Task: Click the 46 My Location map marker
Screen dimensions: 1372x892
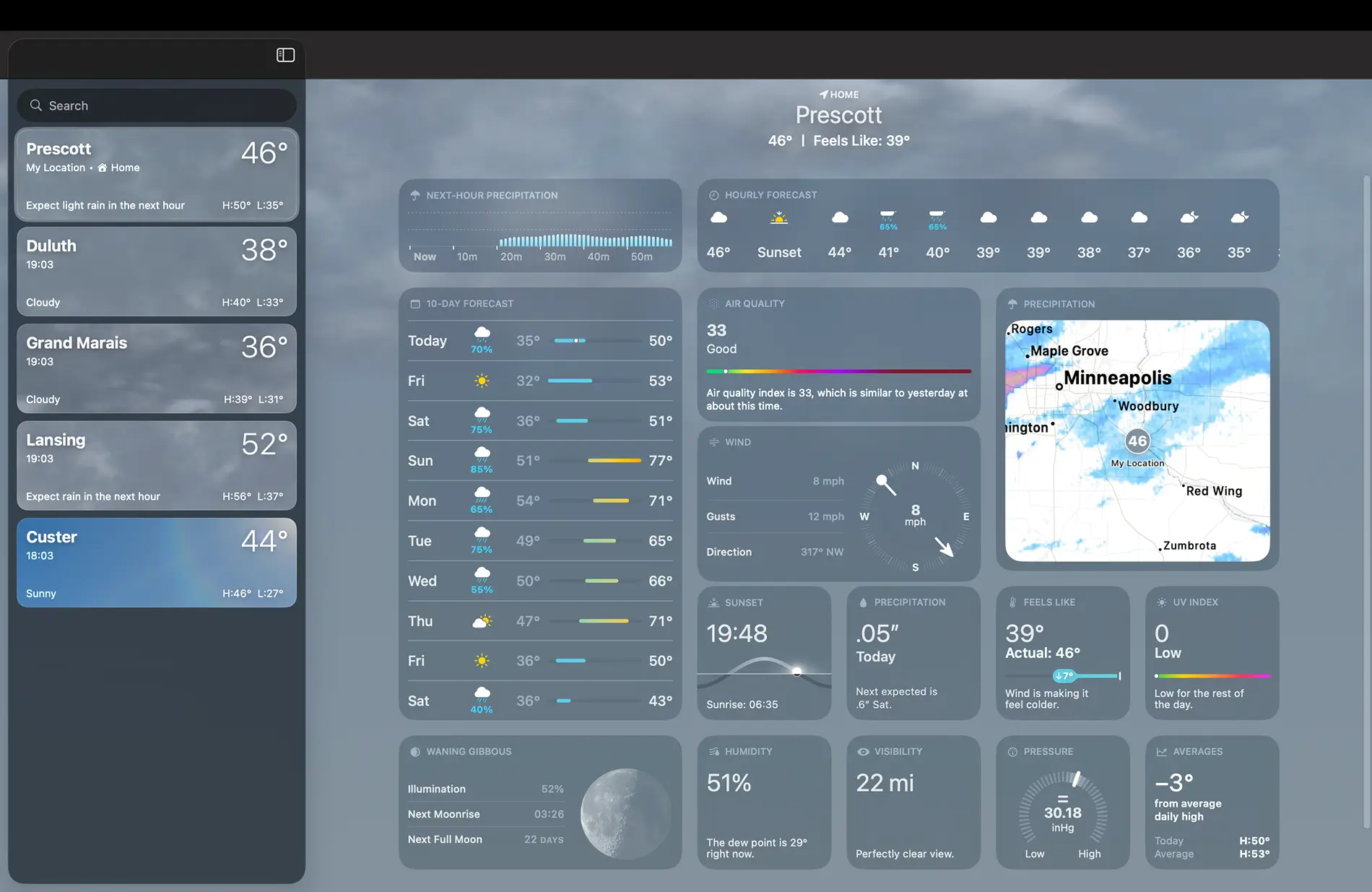Action: 1137,441
